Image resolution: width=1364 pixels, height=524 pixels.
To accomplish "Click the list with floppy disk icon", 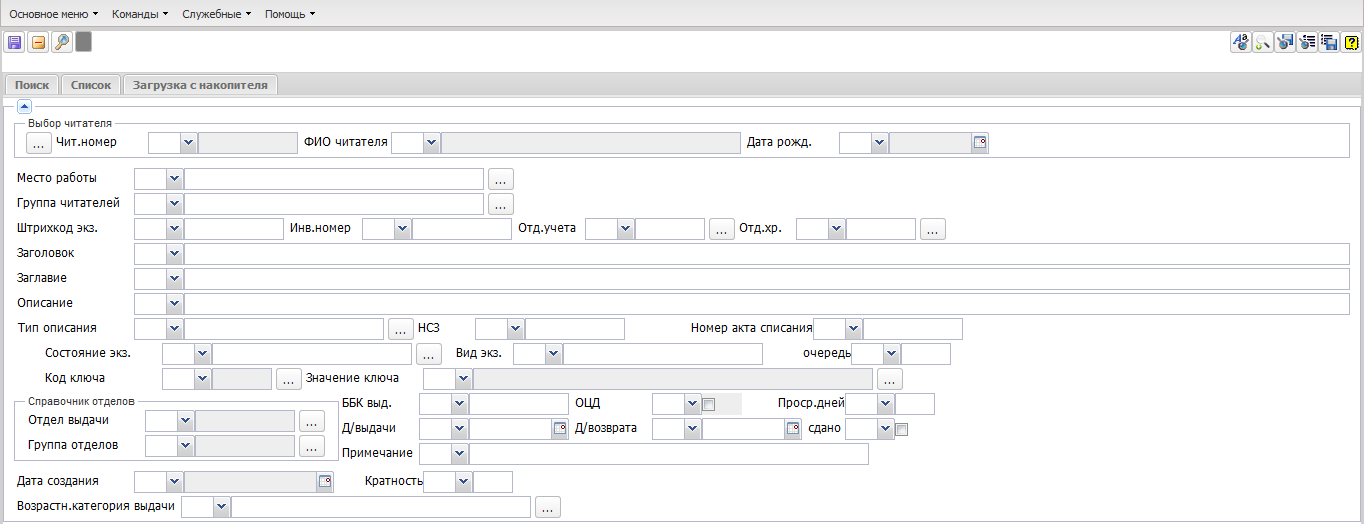I will click(1329, 42).
